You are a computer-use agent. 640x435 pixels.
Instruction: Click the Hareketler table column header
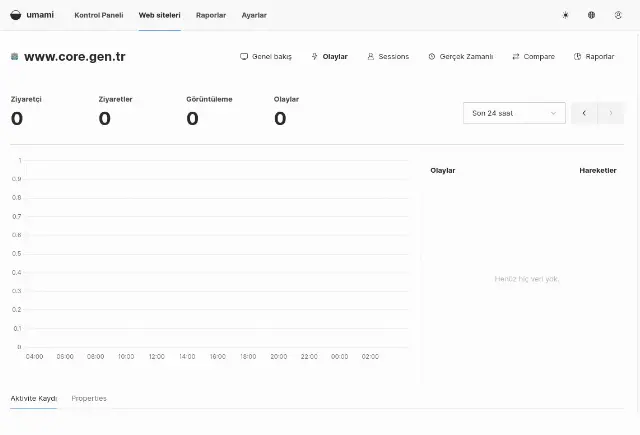(x=598, y=171)
